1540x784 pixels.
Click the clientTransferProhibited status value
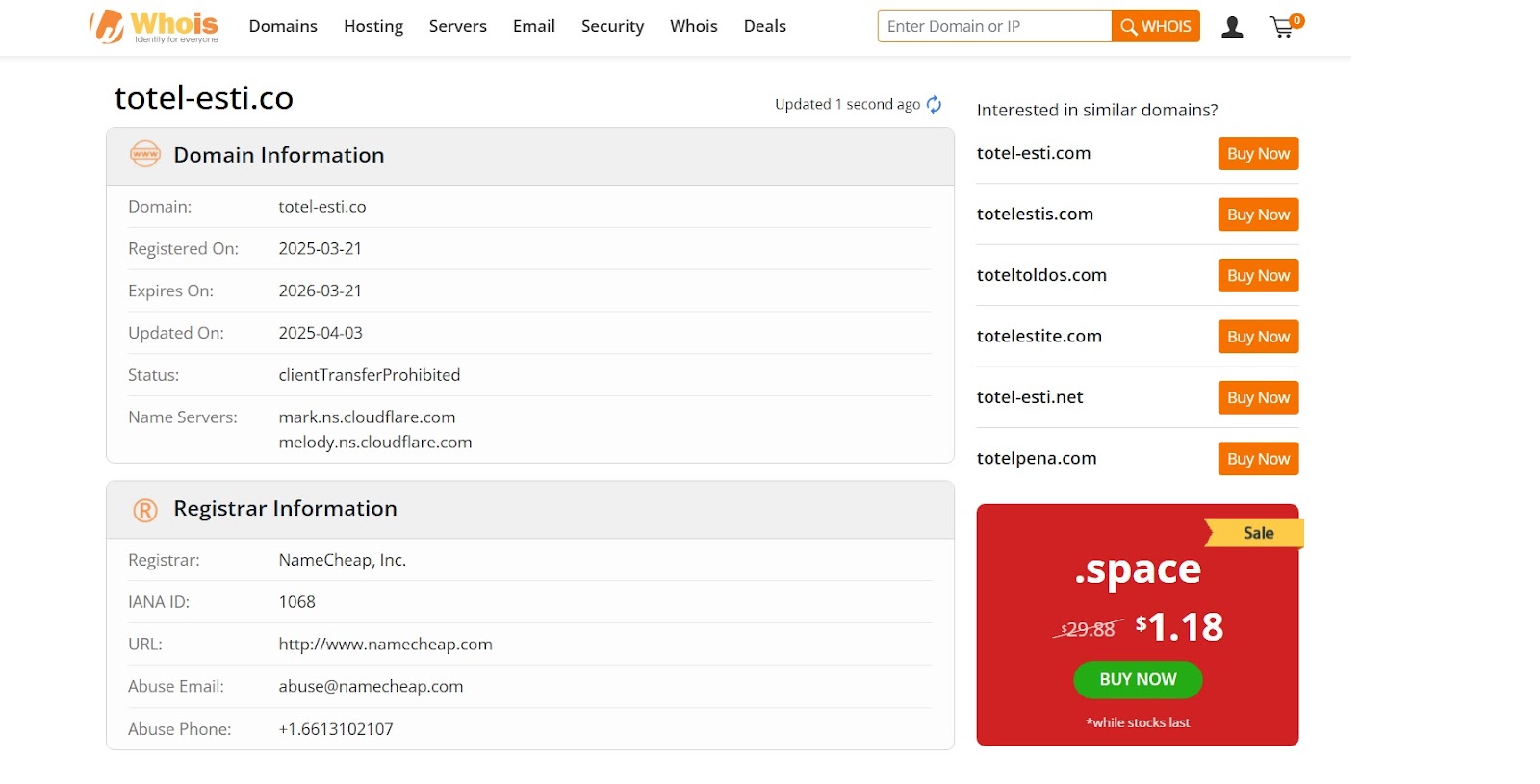[370, 375]
